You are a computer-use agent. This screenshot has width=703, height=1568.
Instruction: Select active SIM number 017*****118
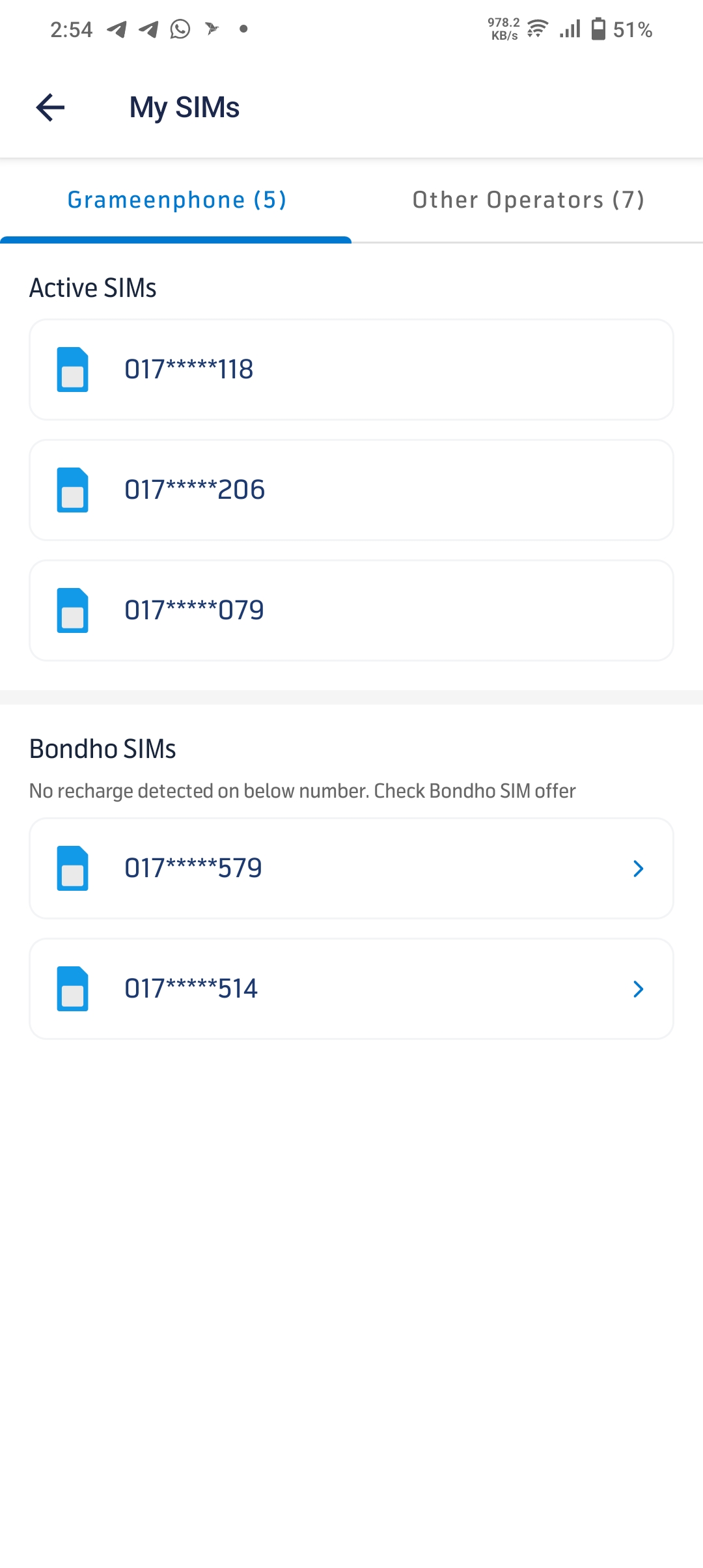click(189, 369)
